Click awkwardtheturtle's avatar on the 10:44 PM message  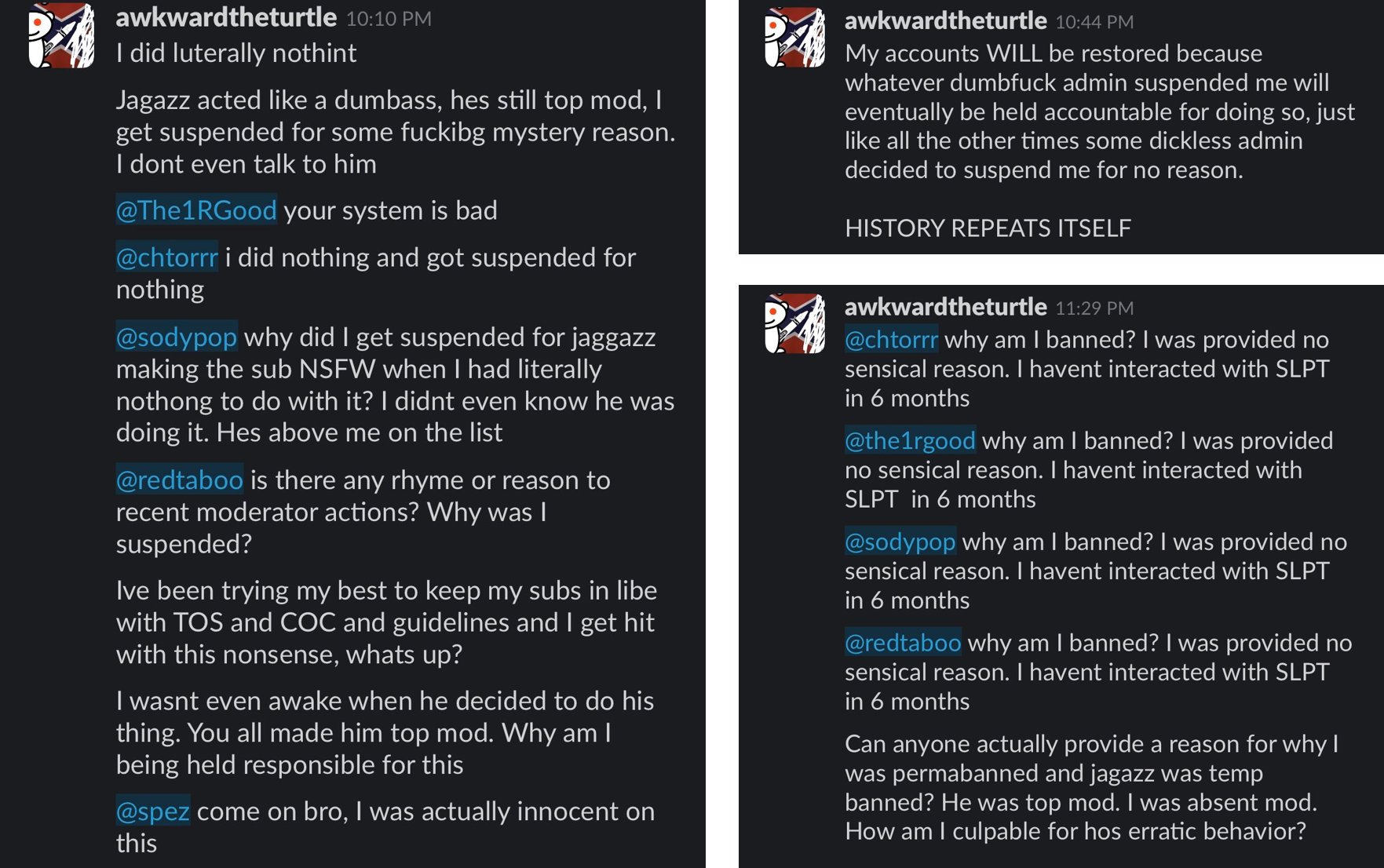coord(794,38)
